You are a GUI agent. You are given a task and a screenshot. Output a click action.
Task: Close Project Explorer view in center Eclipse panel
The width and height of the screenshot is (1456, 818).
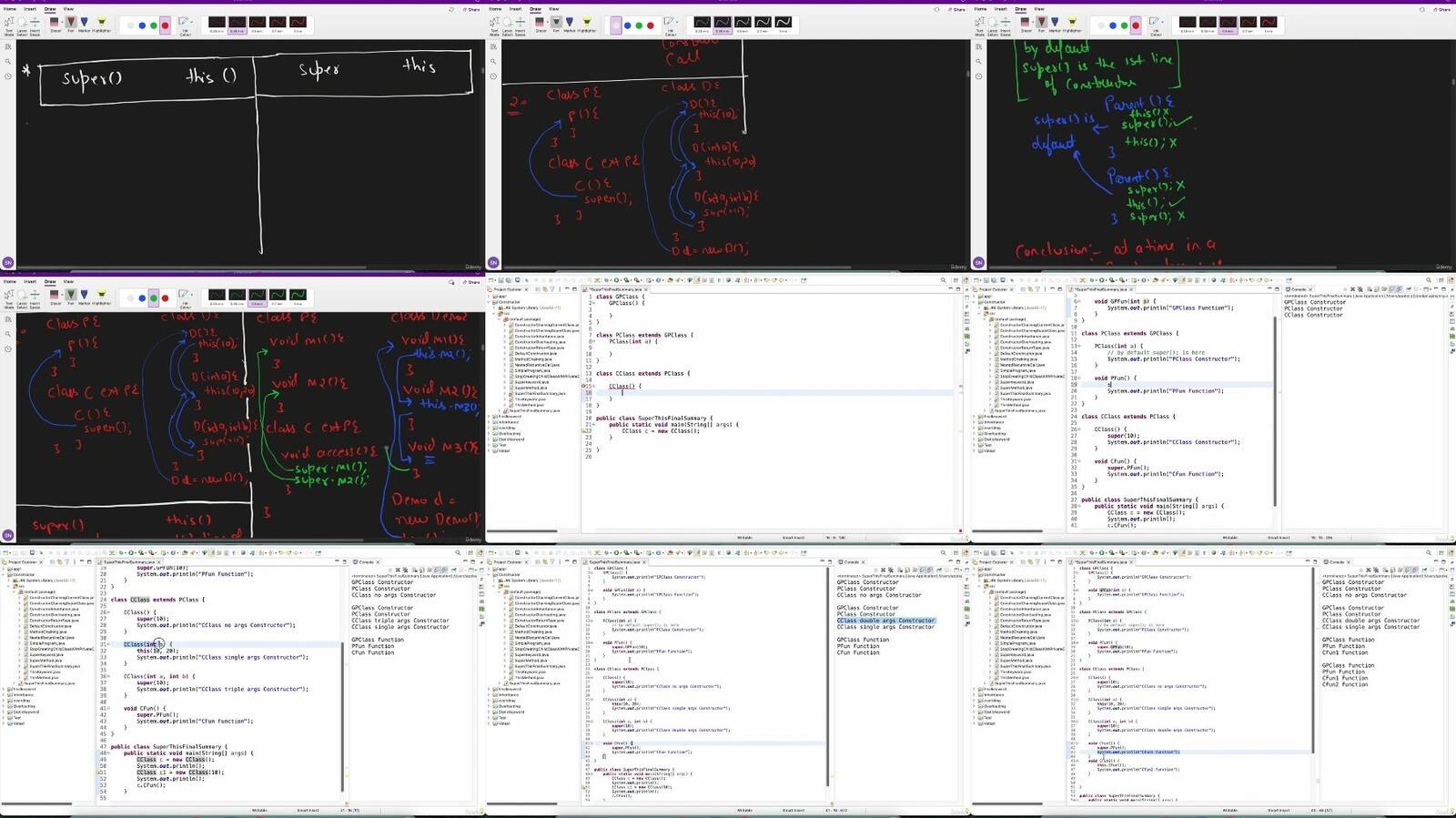click(x=526, y=289)
